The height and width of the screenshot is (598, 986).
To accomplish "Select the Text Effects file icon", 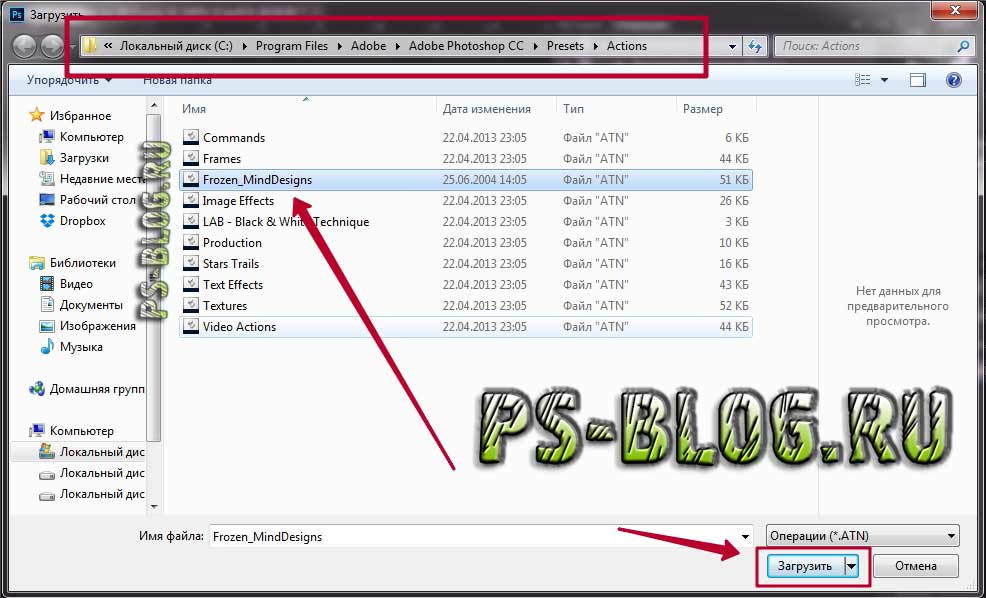I will pyautogui.click(x=191, y=284).
